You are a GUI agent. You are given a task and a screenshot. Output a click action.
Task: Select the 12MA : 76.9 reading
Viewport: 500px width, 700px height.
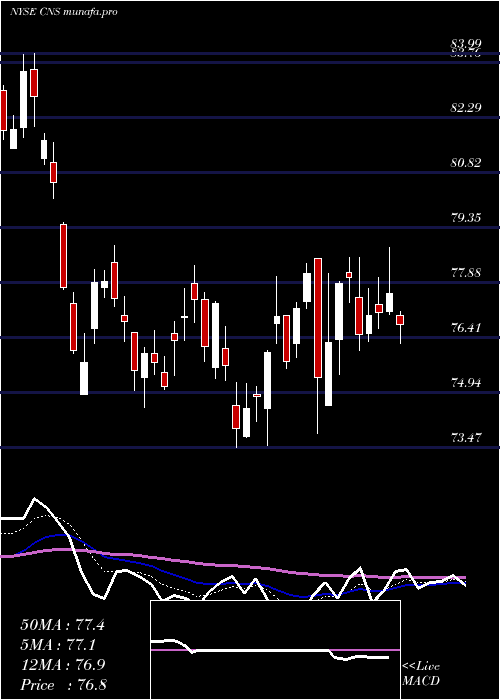click(x=62, y=664)
